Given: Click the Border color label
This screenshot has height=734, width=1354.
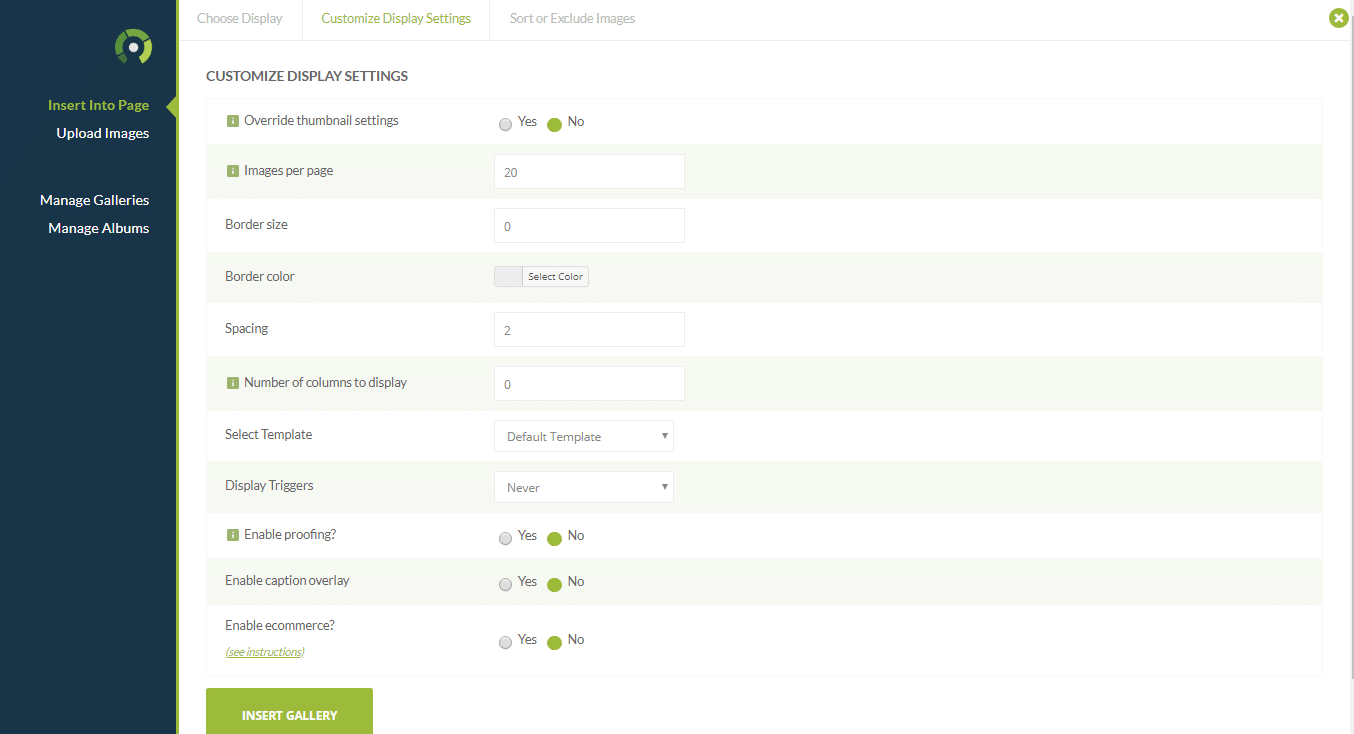Looking at the screenshot, I should pos(260,277).
